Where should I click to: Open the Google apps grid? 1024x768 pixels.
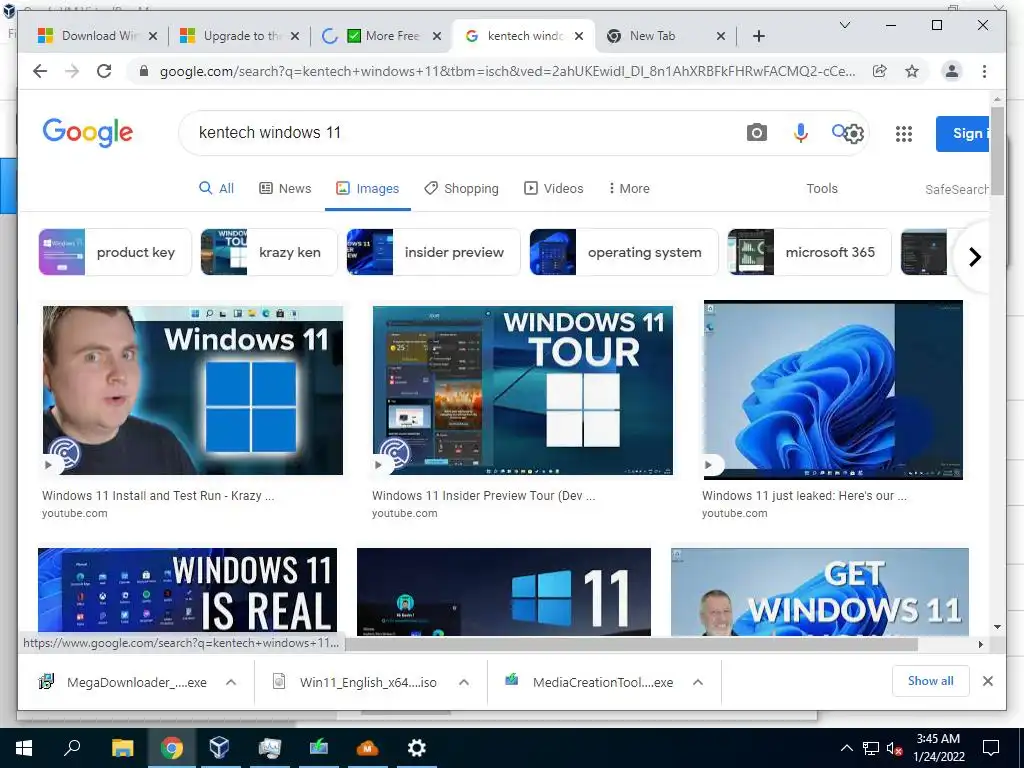click(904, 134)
